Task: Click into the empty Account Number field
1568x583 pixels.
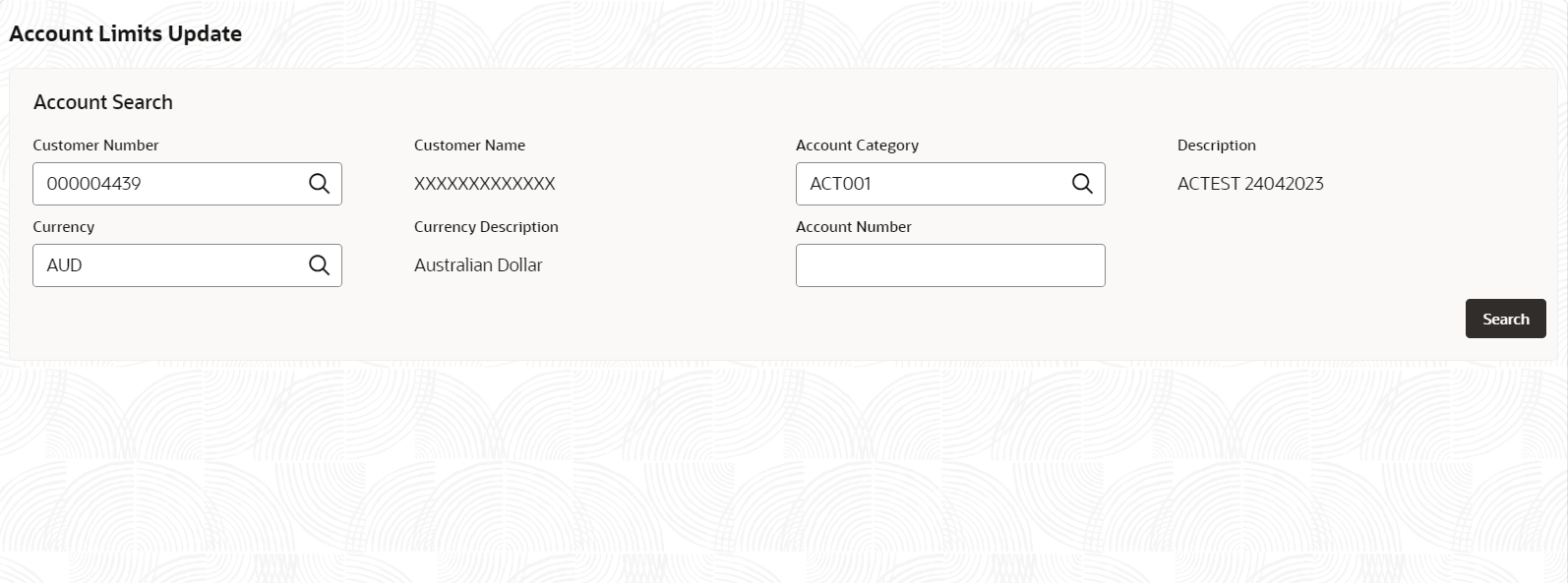Action: (x=950, y=265)
